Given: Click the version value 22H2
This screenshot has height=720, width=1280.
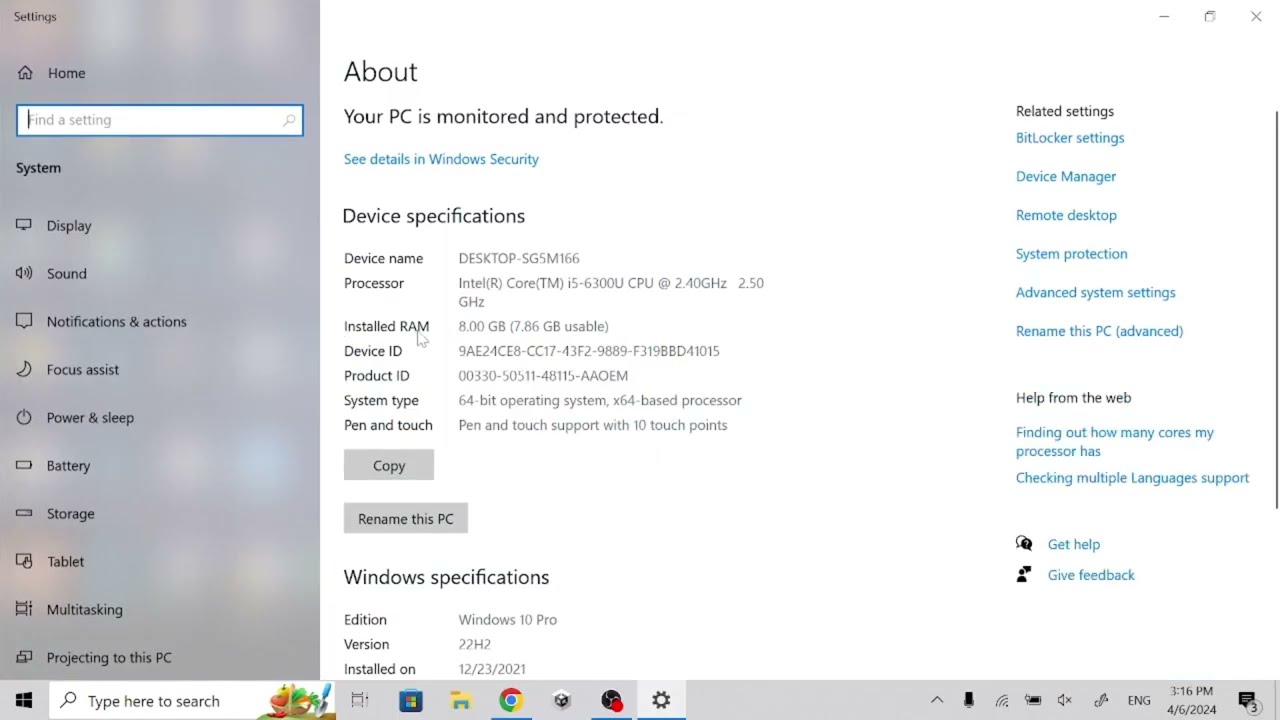Looking at the screenshot, I should (x=475, y=645).
